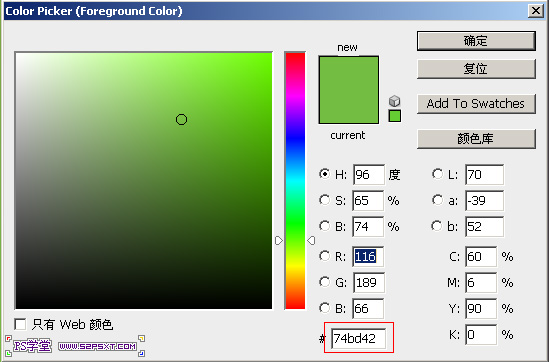The width and height of the screenshot is (549, 362).
Task: Click the Y yellow field showing 90
Action: [481, 308]
